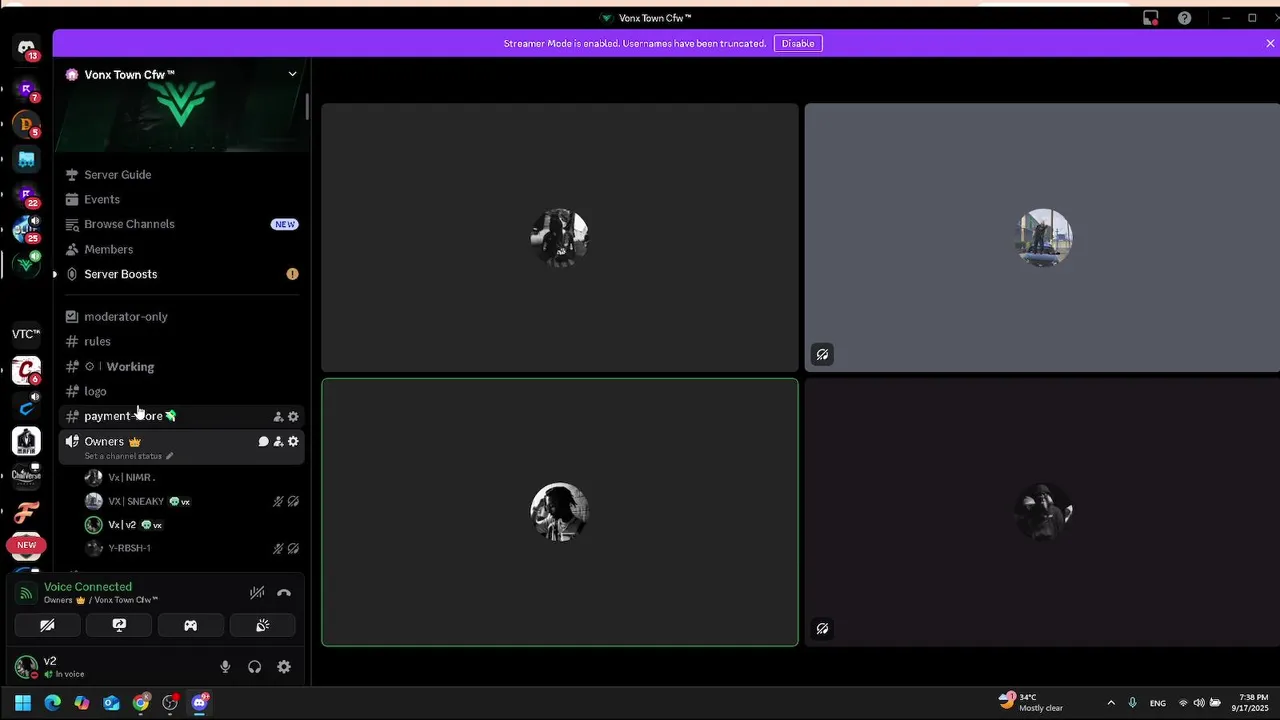Screen dimensions: 1280x720
Task: Click the channel list scrollbar
Action: [307, 106]
